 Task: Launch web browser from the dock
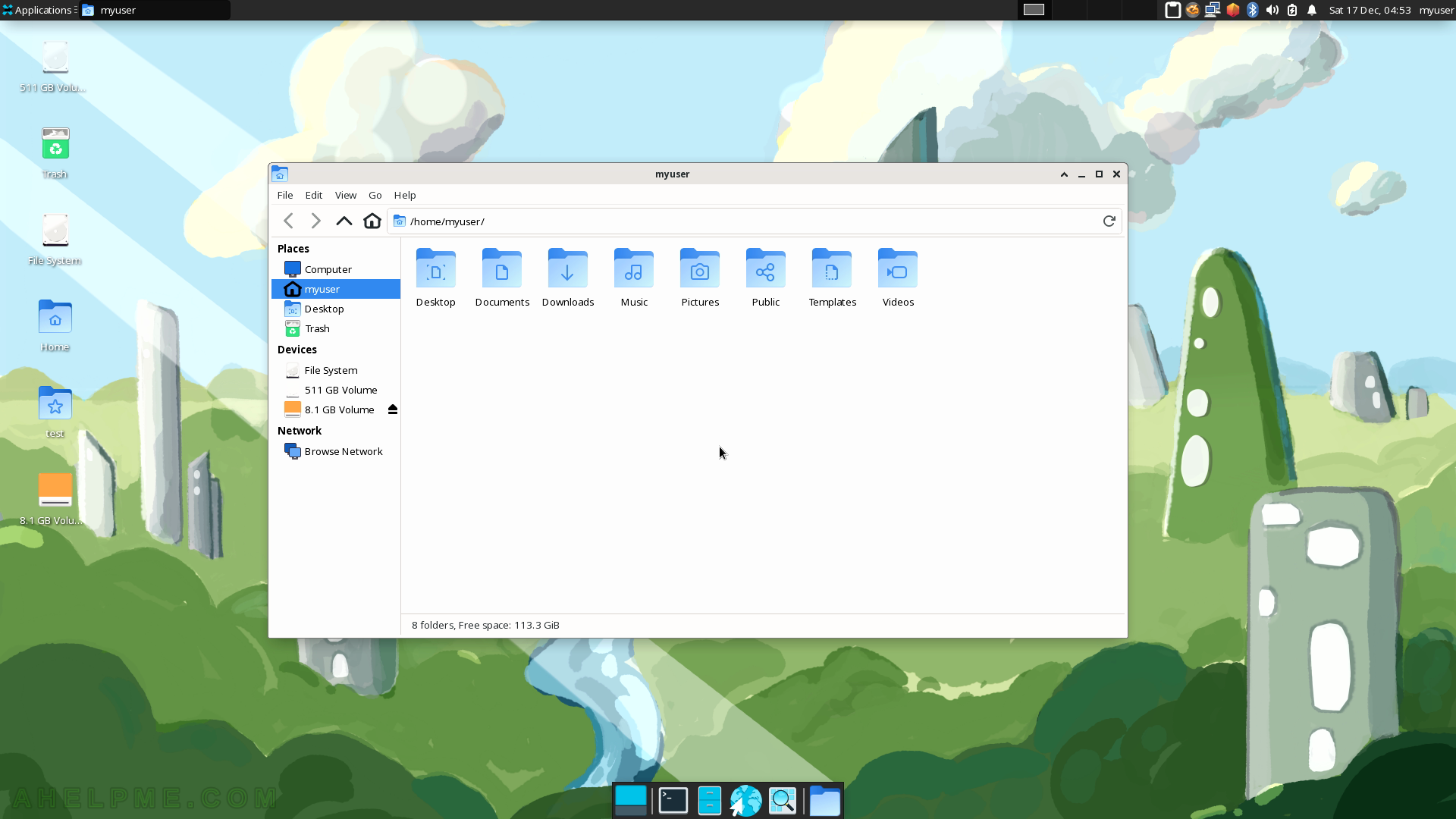(745, 800)
